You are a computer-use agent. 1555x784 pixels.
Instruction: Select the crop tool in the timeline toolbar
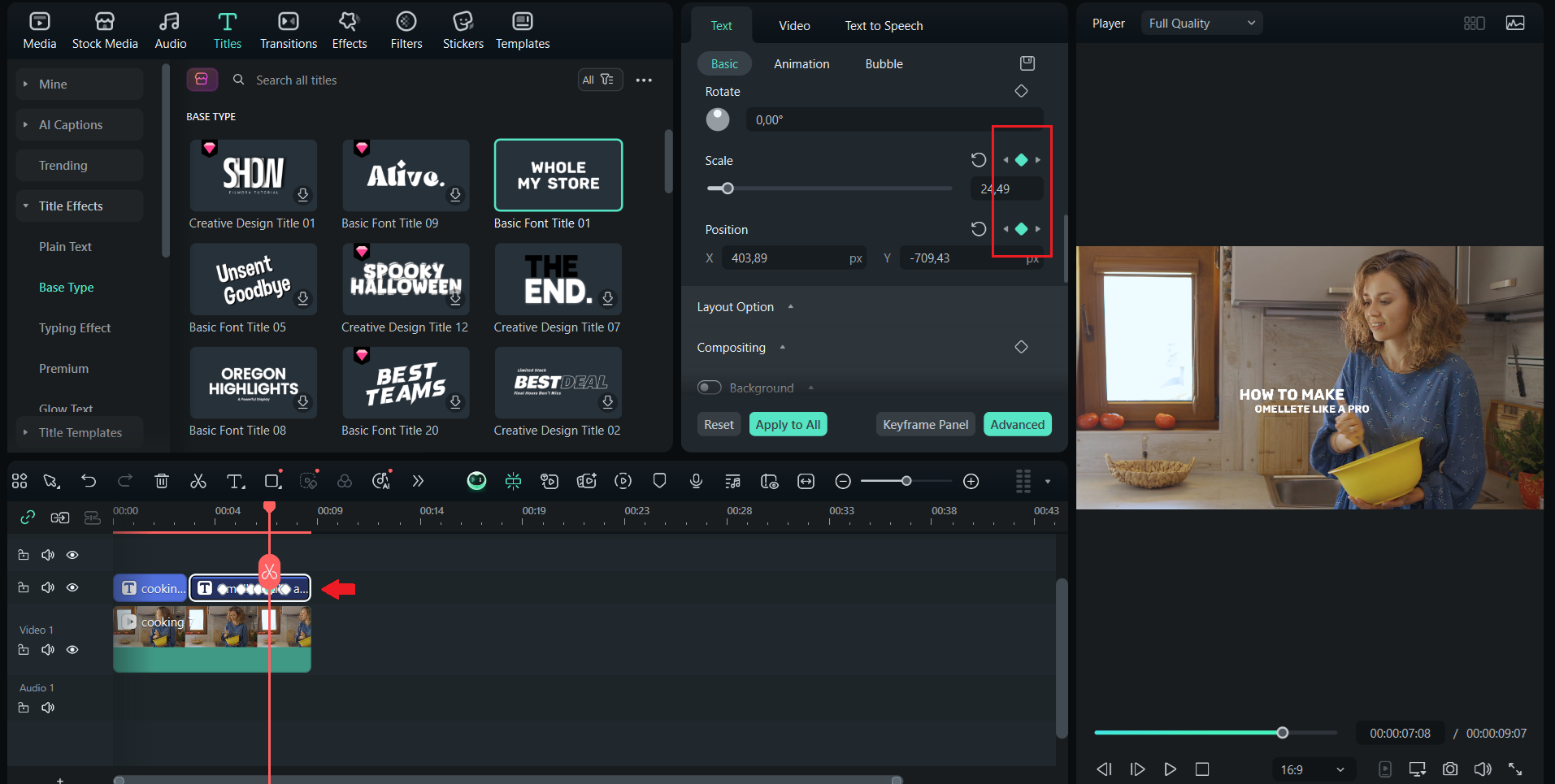[272, 480]
